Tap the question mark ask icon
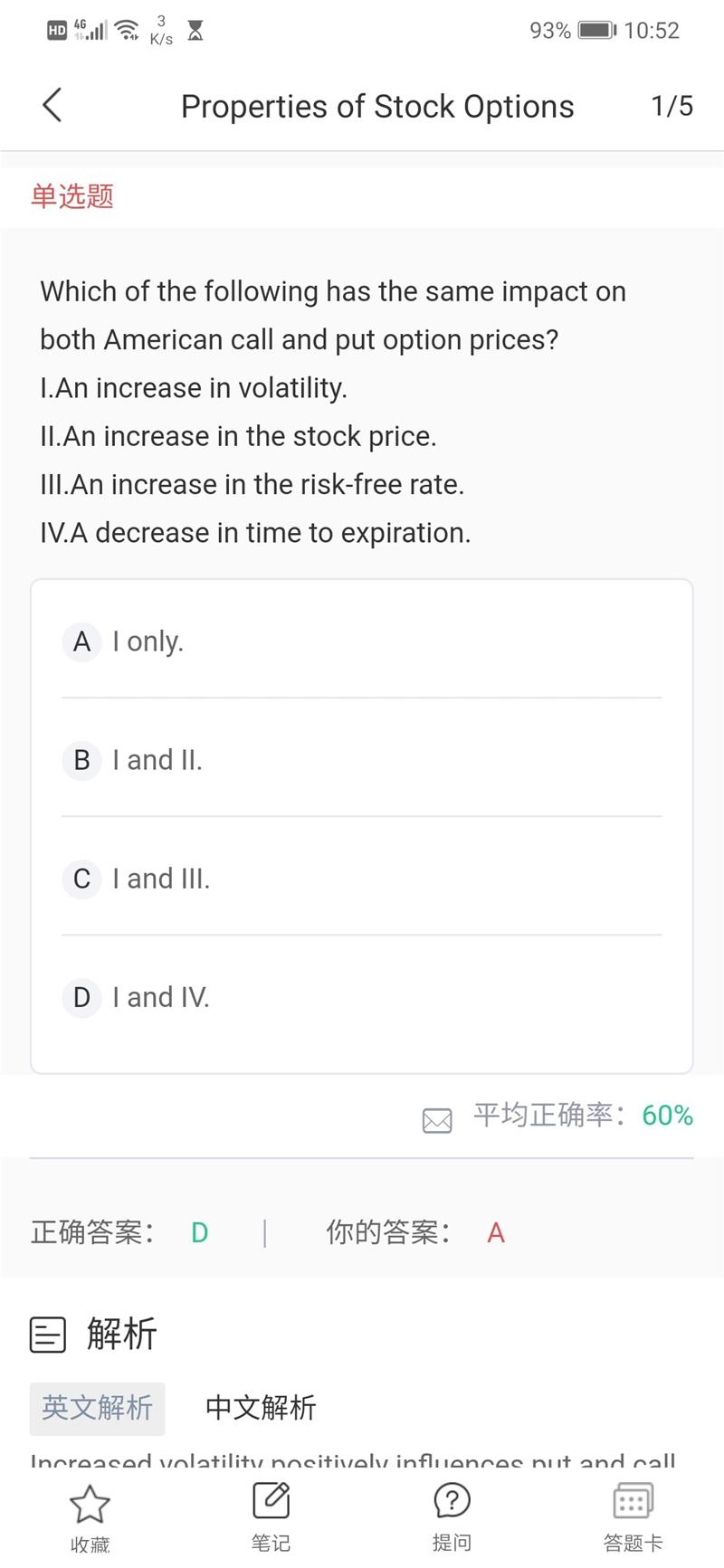This screenshot has height=1568, width=724. click(452, 1501)
